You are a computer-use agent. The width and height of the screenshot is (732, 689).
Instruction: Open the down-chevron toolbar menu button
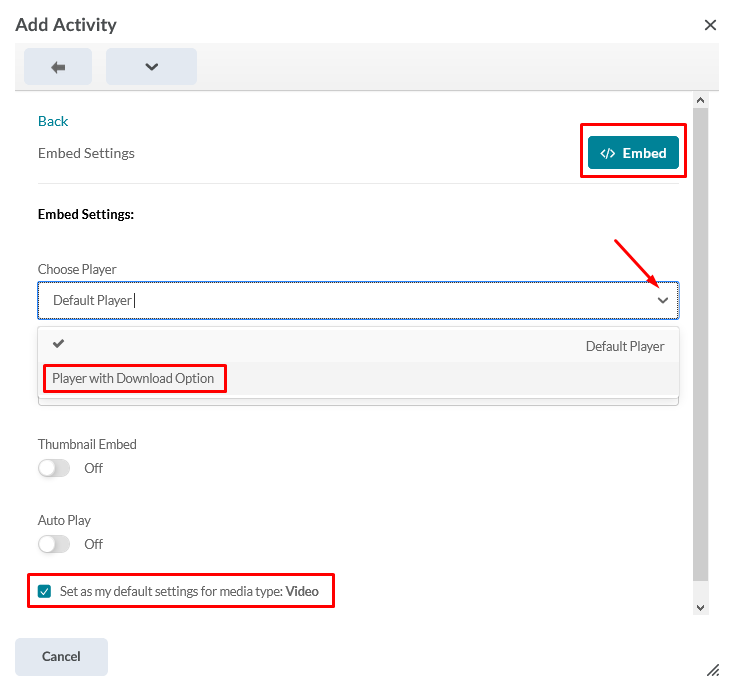[151, 67]
